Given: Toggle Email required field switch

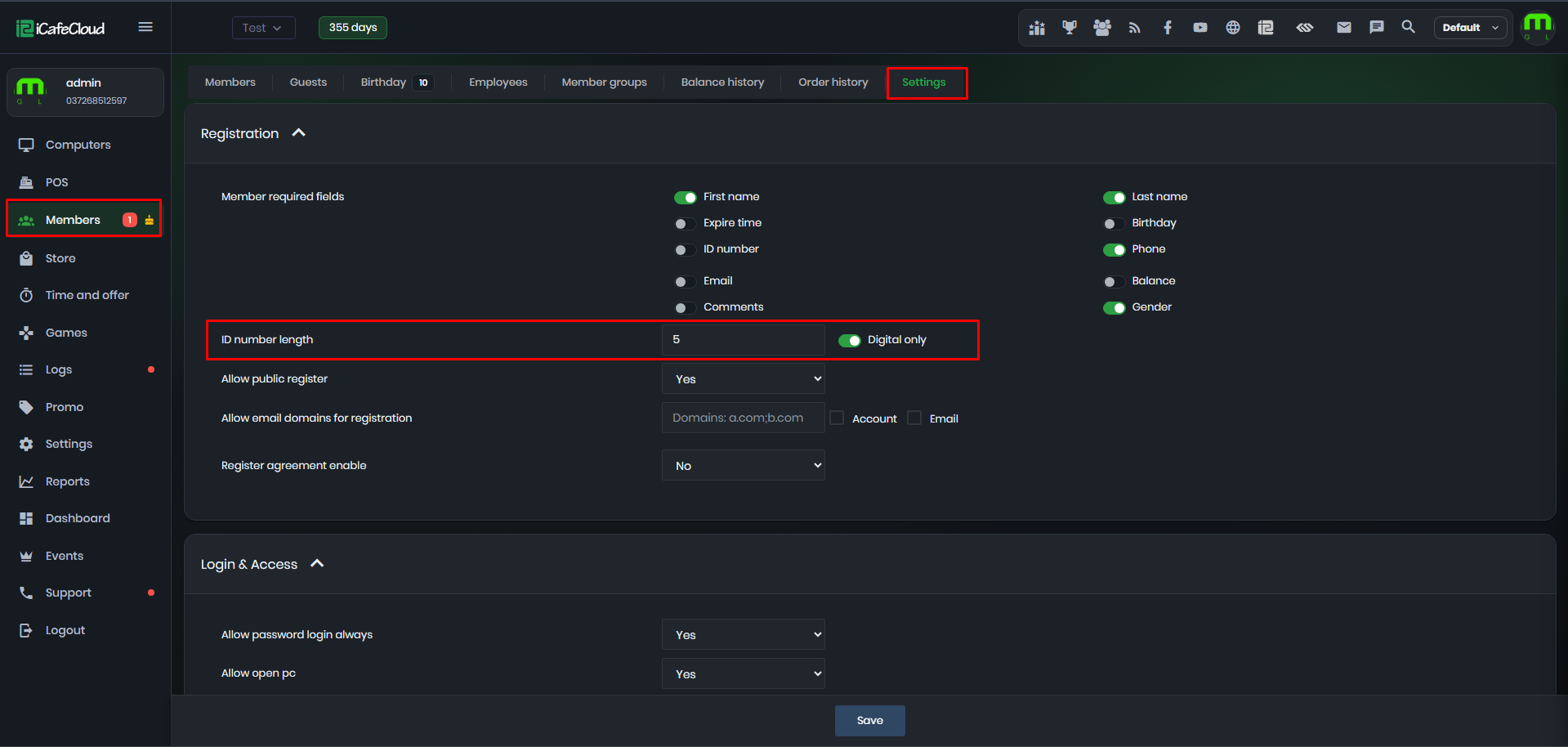Looking at the screenshot, I should tap(686, 281).
